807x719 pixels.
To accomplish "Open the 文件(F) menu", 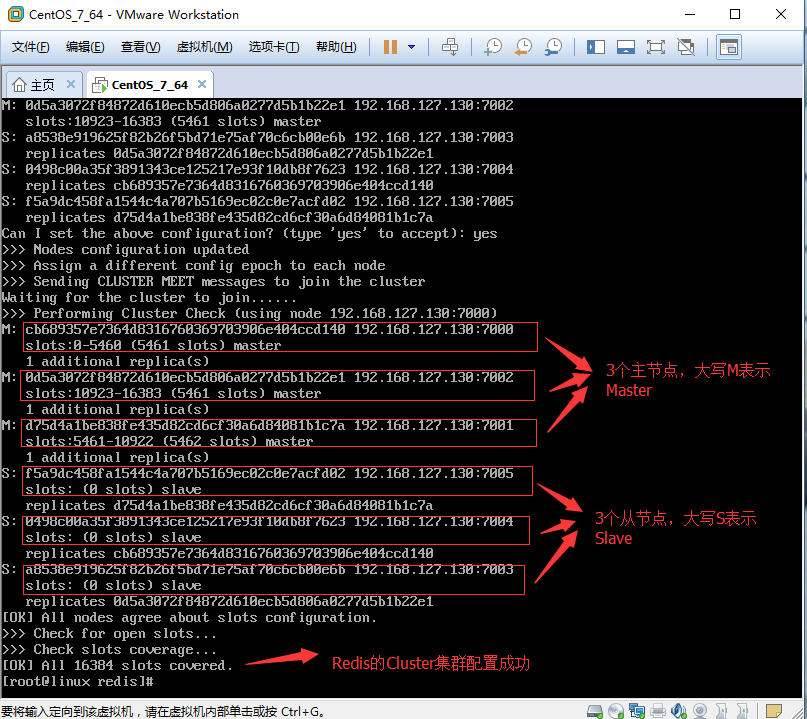I will pyautogui.click(x=30, y=47).
